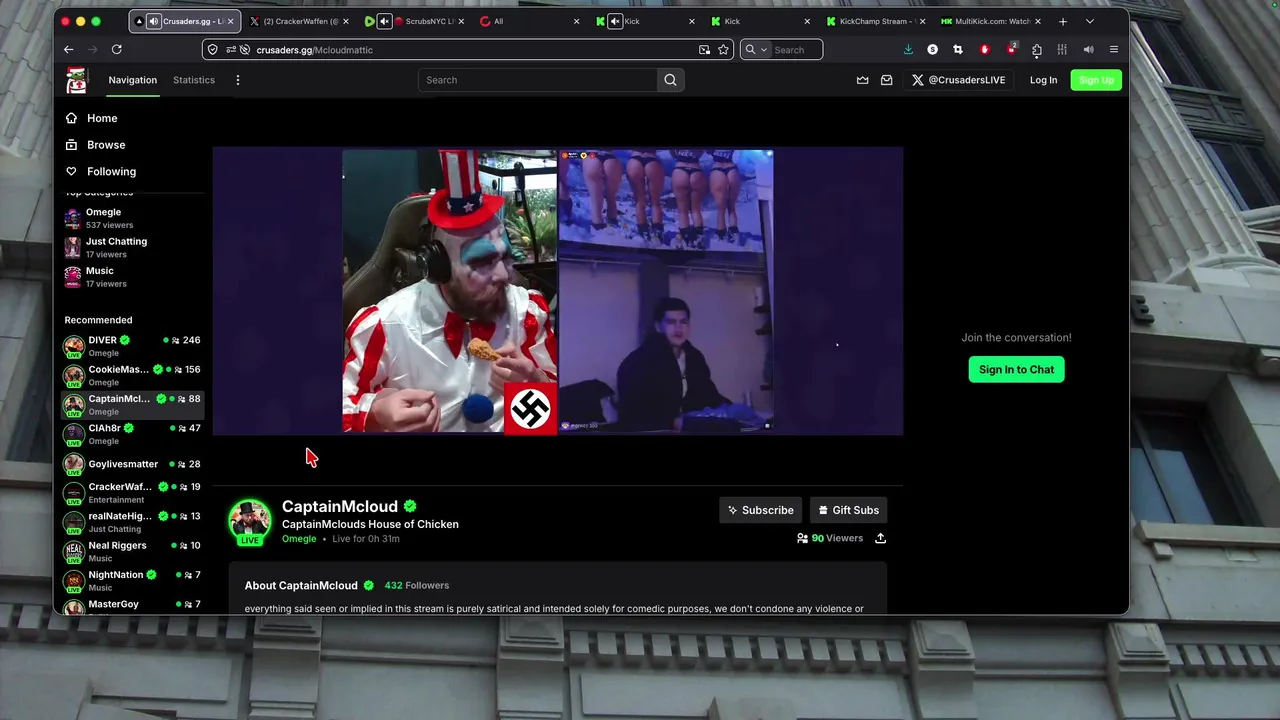
Task: Click the shield tracking protection icon
Action: [x=212, y=49]
